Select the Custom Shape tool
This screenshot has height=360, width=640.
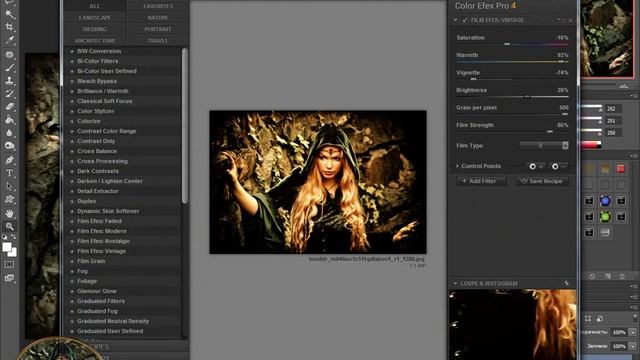9,200
